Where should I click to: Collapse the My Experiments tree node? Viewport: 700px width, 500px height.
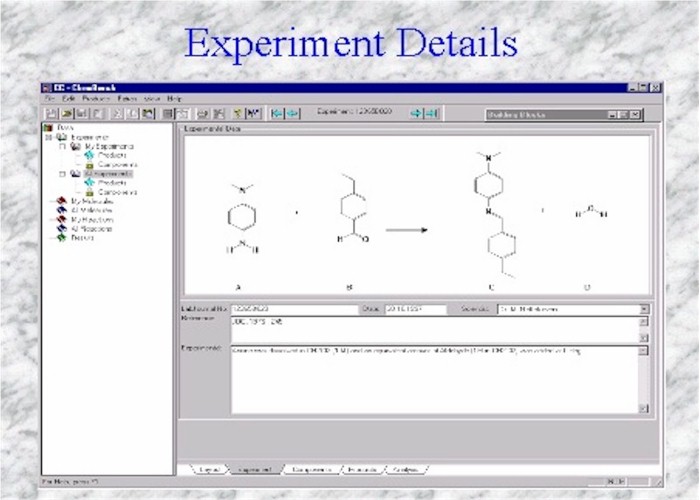coord(62,146)
